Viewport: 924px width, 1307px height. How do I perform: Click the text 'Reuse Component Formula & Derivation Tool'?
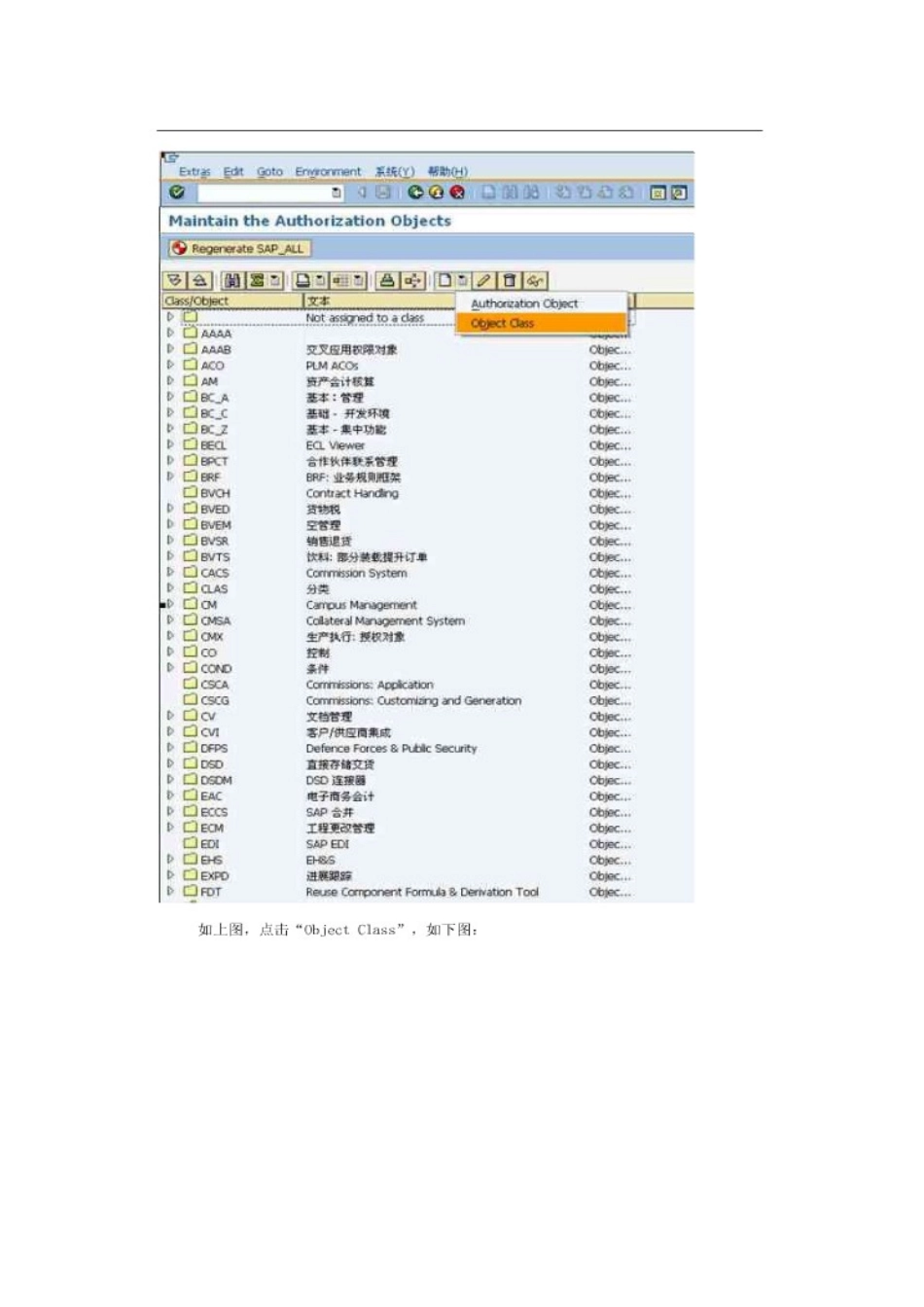[x=422, y=892]
